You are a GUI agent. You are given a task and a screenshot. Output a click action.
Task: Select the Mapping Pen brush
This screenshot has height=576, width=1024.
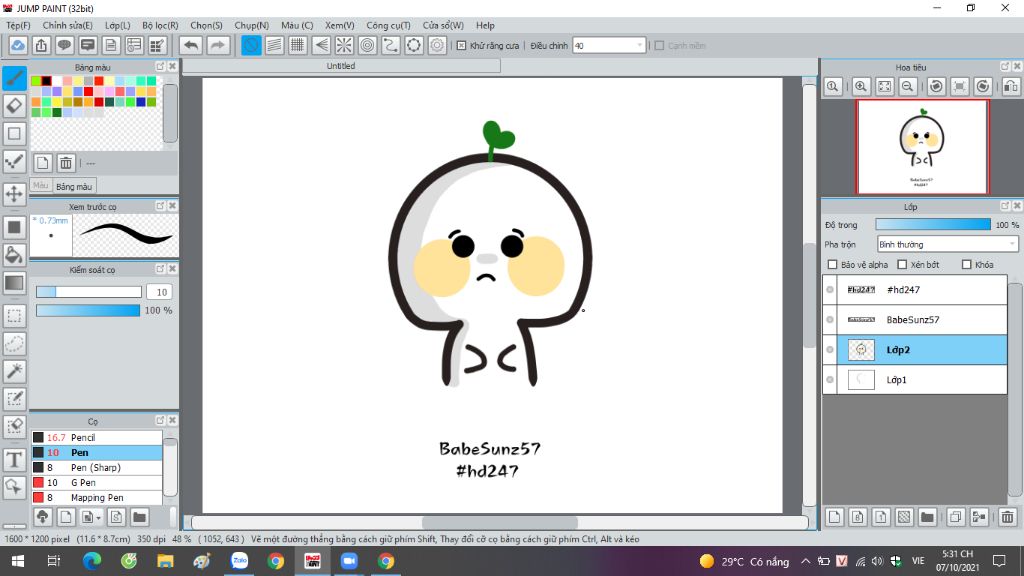click(x=97, y=498)
